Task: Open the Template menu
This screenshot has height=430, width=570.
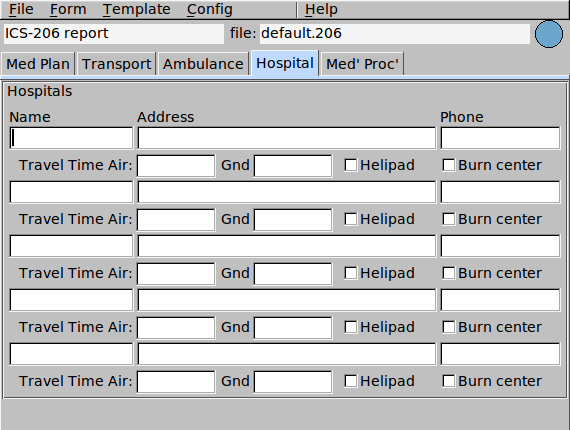Action: point(136,9)
